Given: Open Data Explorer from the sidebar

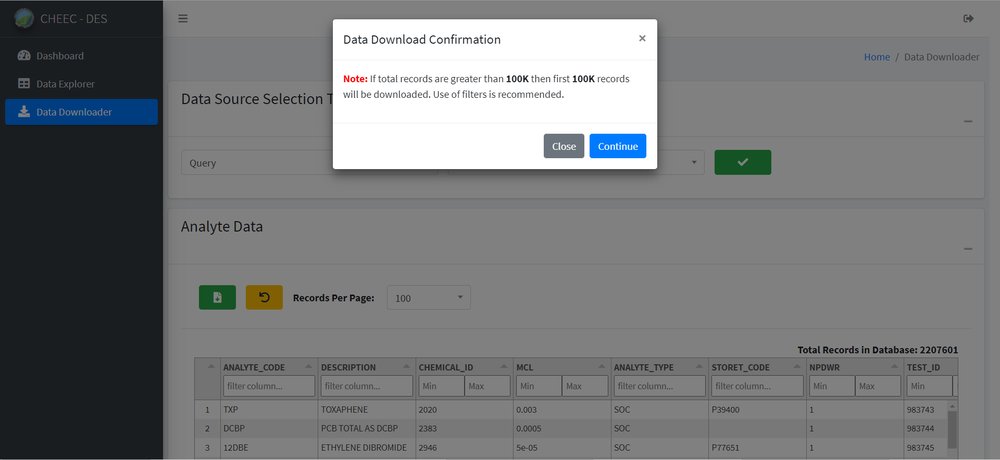Looking at the screenshot, I should pos(65,84).
